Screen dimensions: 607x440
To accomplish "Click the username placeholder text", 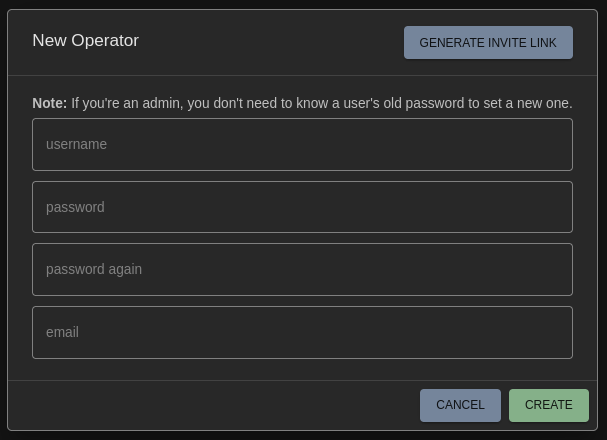I will [76, 144].
